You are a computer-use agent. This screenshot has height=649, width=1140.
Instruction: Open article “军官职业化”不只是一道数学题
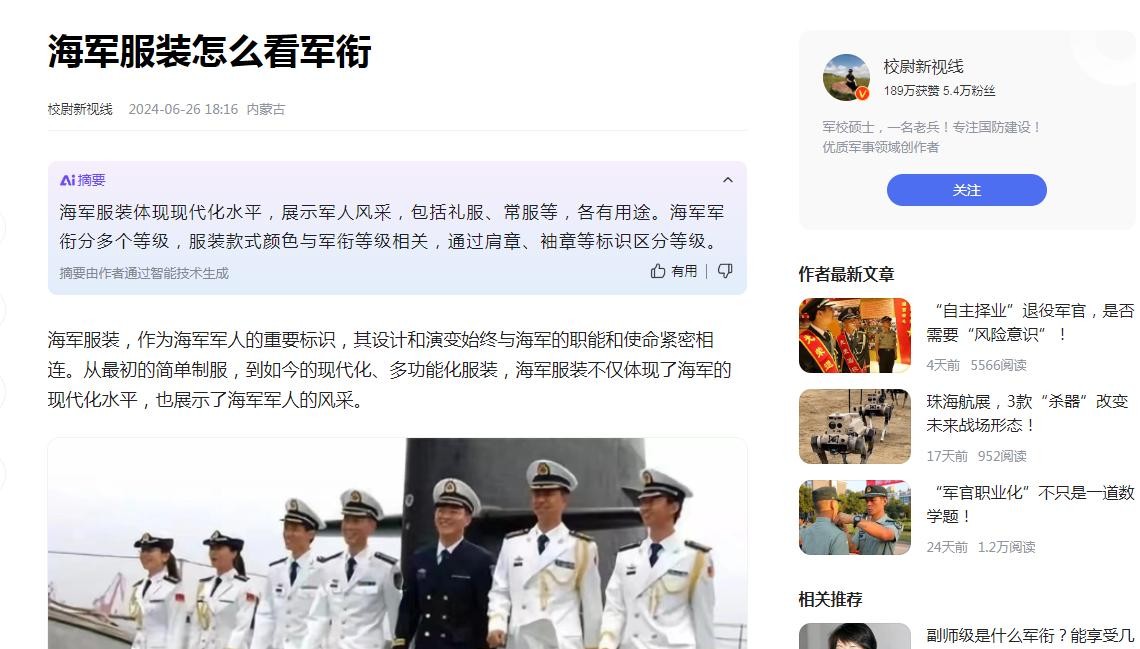click(1030, 504)
